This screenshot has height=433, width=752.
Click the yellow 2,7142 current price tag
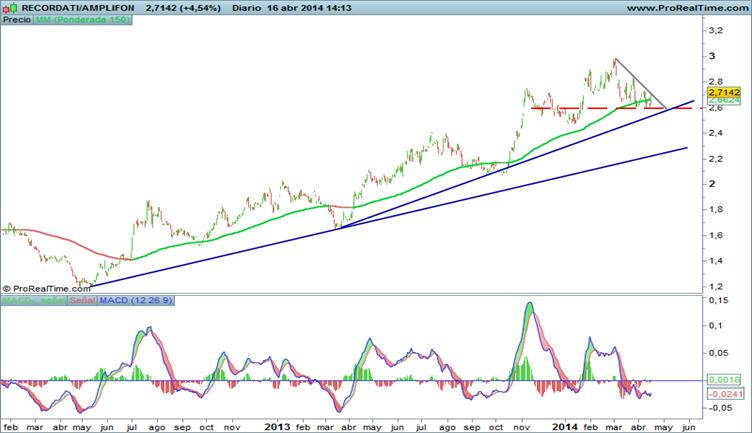tap(724, 92)
